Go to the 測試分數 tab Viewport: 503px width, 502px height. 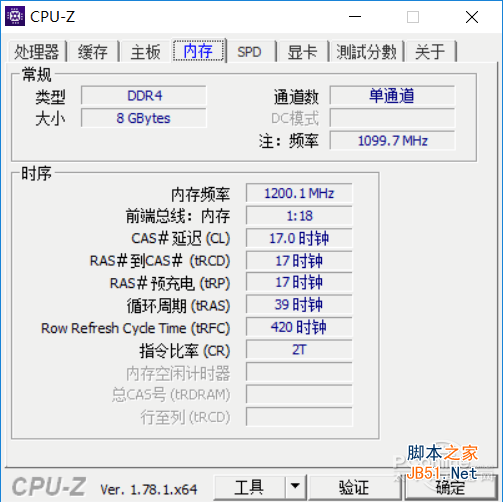(x=366, y=51)
